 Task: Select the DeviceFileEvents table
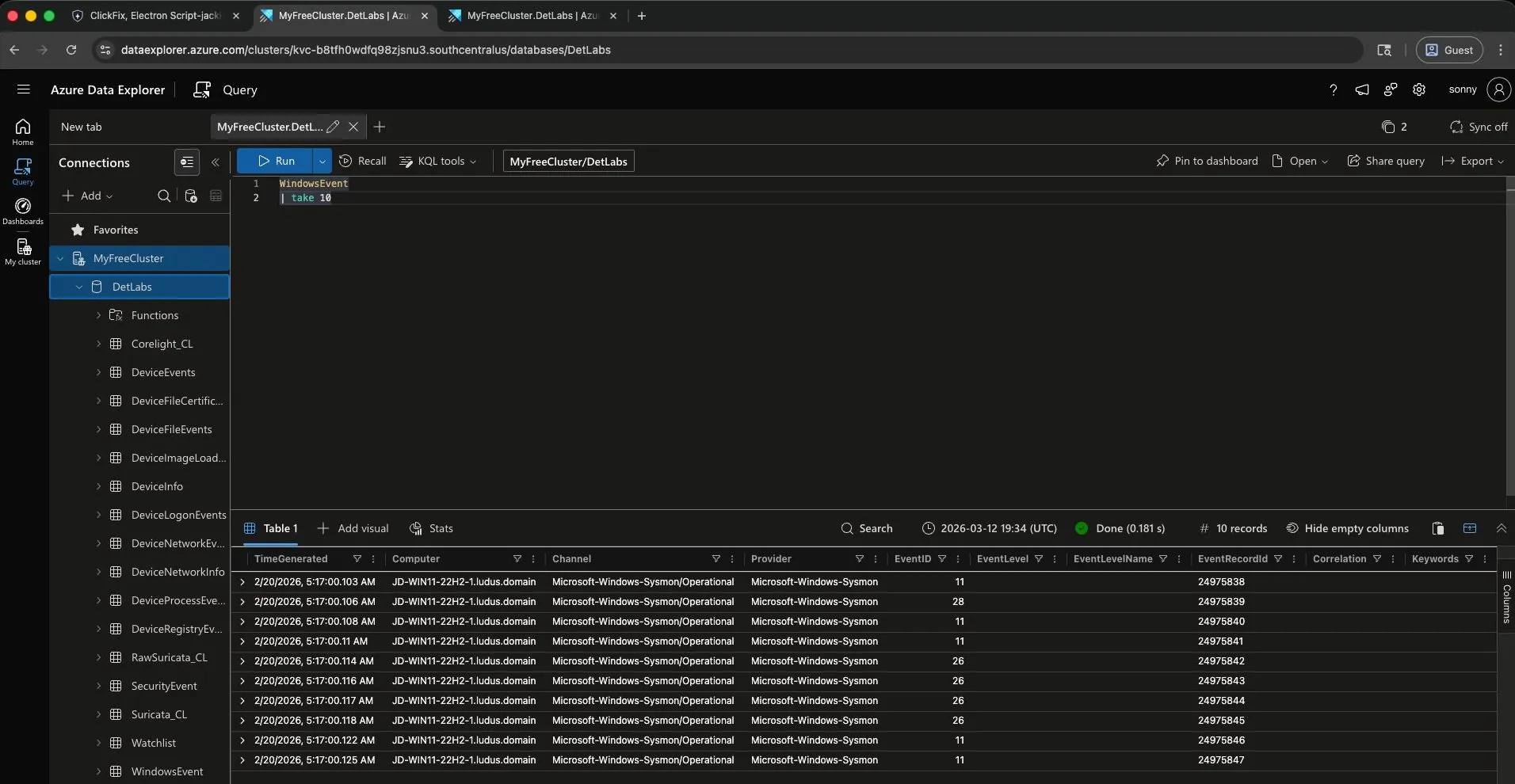point(171,429)
